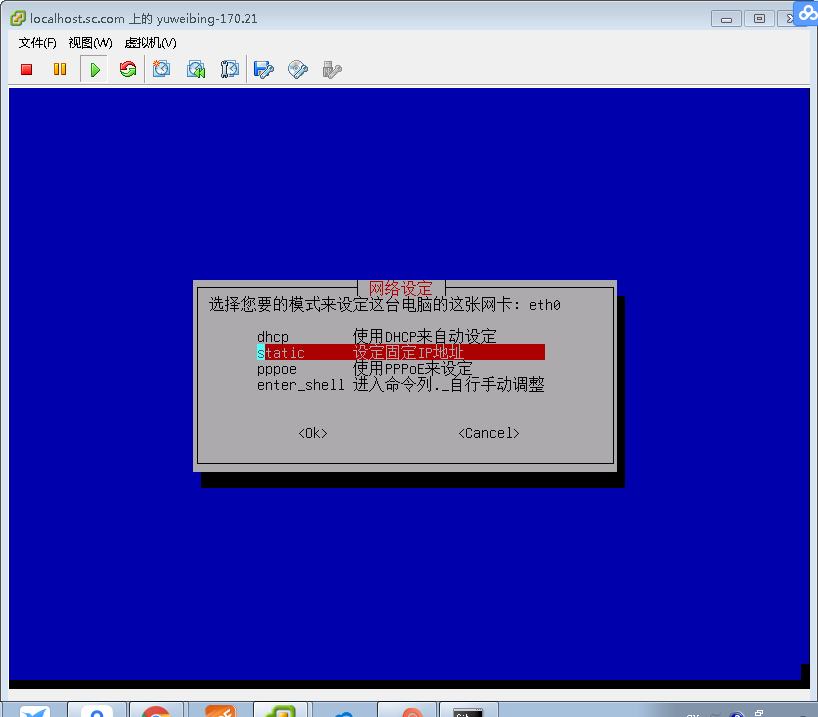Click the <Cancel> button in dialog
818x717 pixels.
coord(489,433)
